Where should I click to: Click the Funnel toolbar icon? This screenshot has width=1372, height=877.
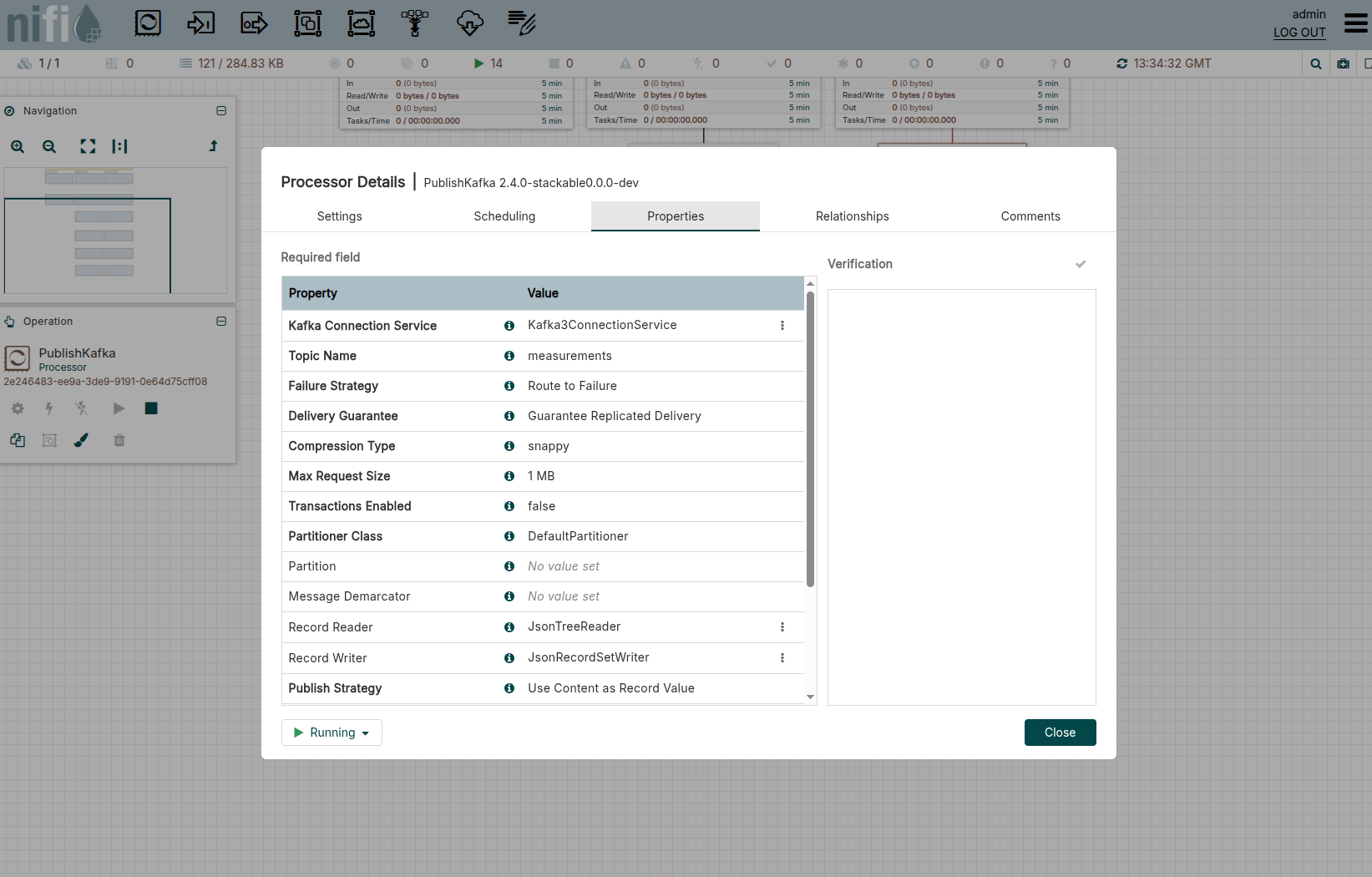click(x=414, y=23)
